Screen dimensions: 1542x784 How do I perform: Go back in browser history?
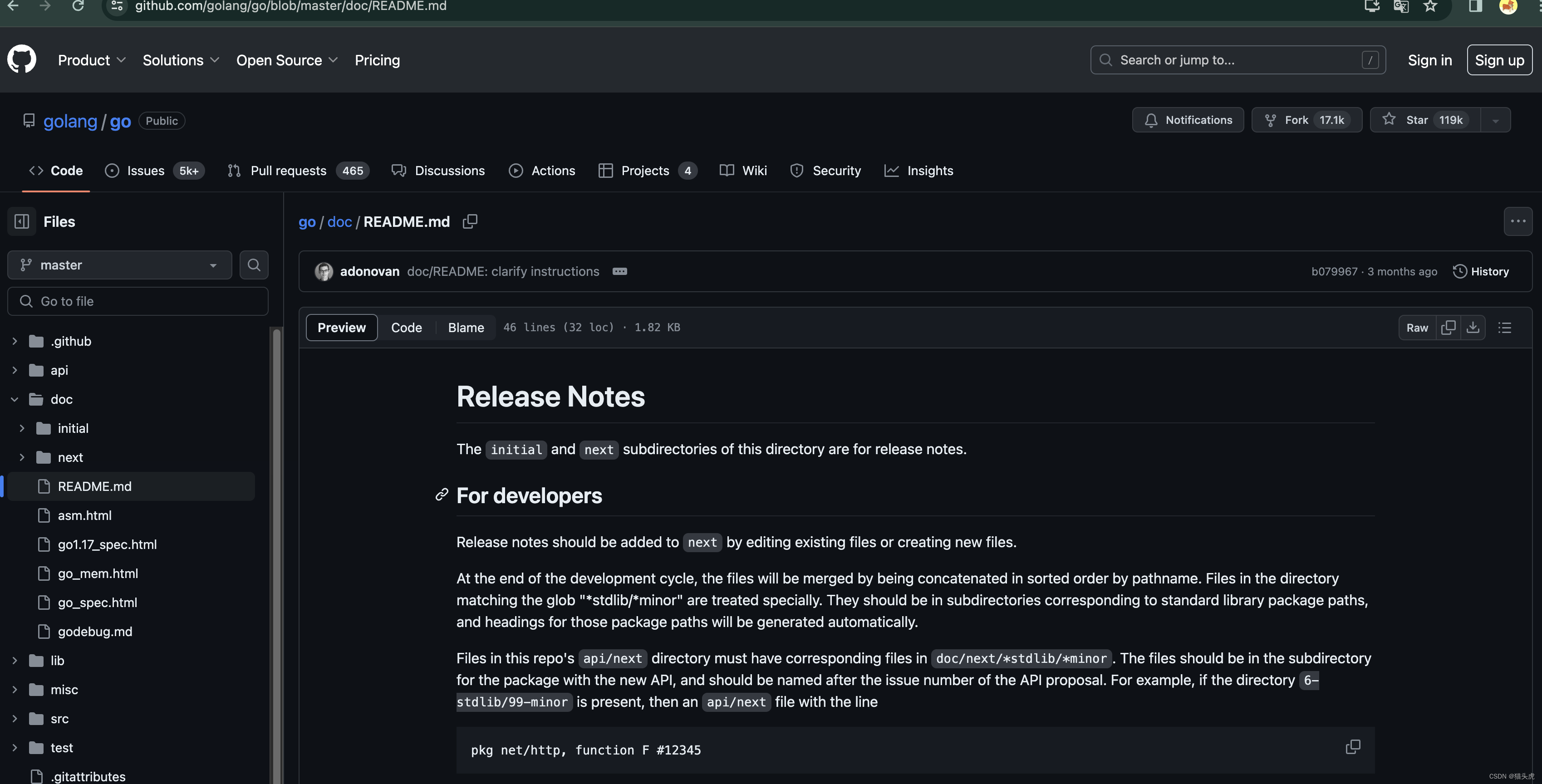point(13,6)
